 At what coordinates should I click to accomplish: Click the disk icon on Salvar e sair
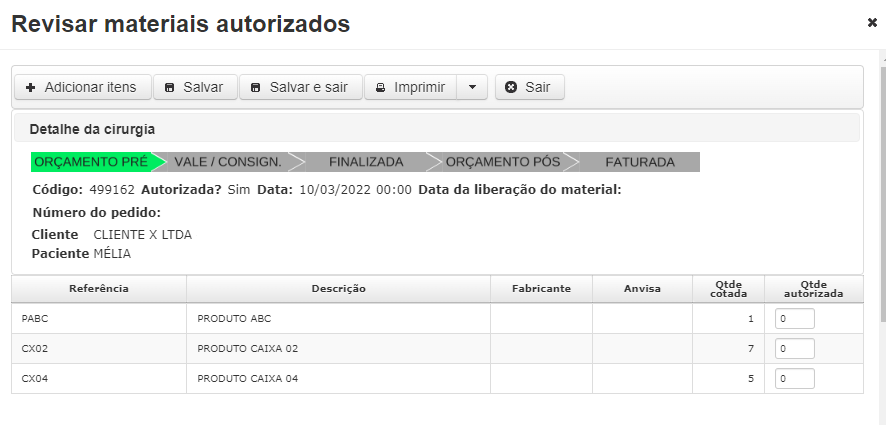(255, 88)
